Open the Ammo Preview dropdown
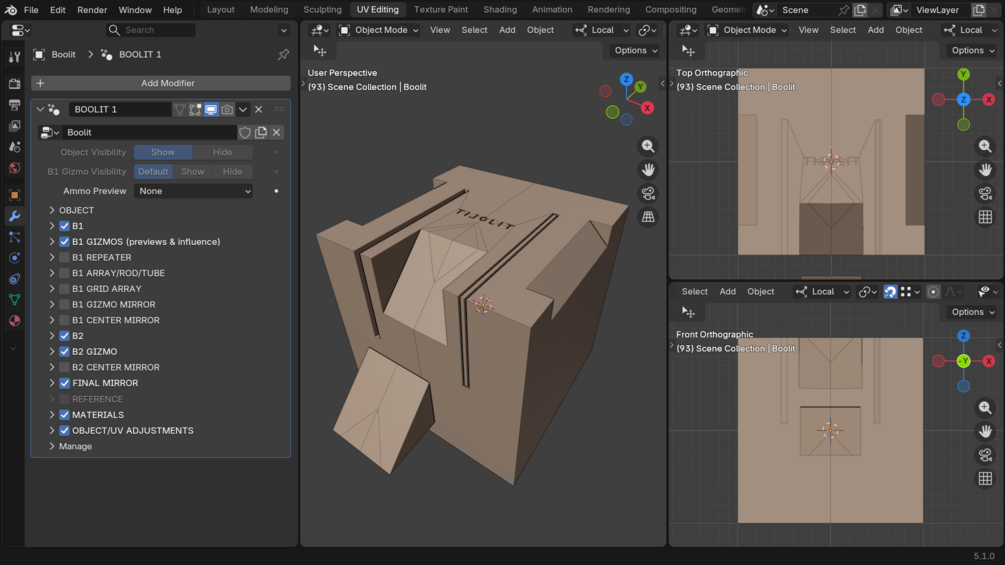Image resolution: width=1005 pixels, height=565 pixels. [x=193, y=191]
